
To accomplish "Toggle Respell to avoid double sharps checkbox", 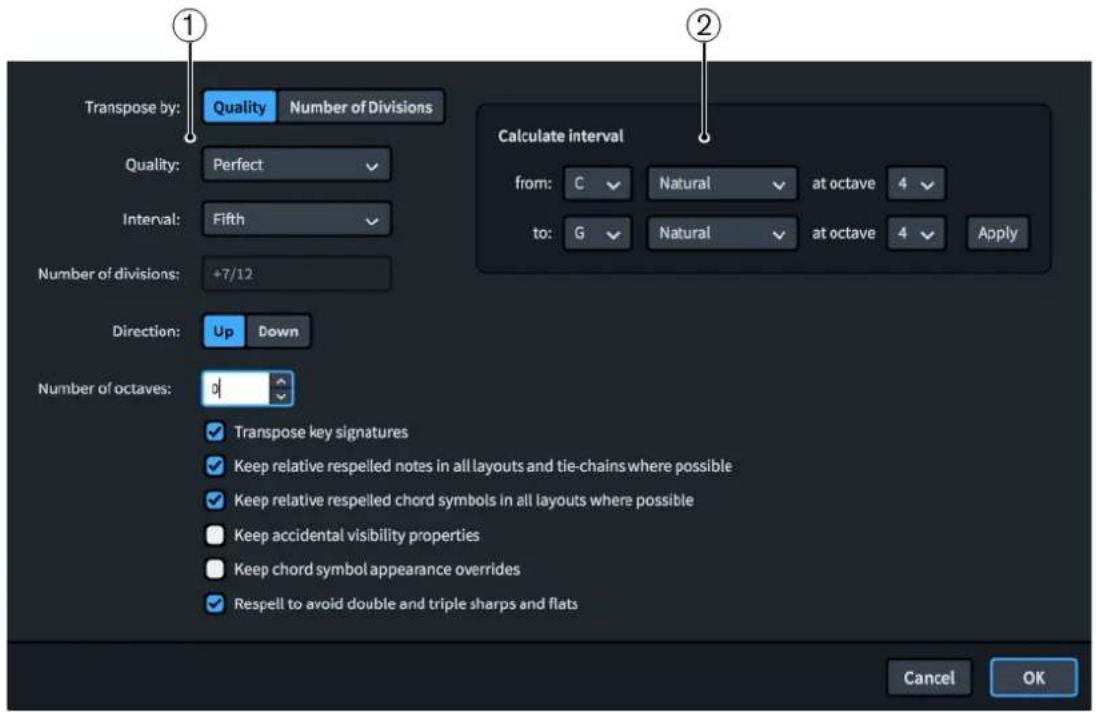I will (215, 604).
